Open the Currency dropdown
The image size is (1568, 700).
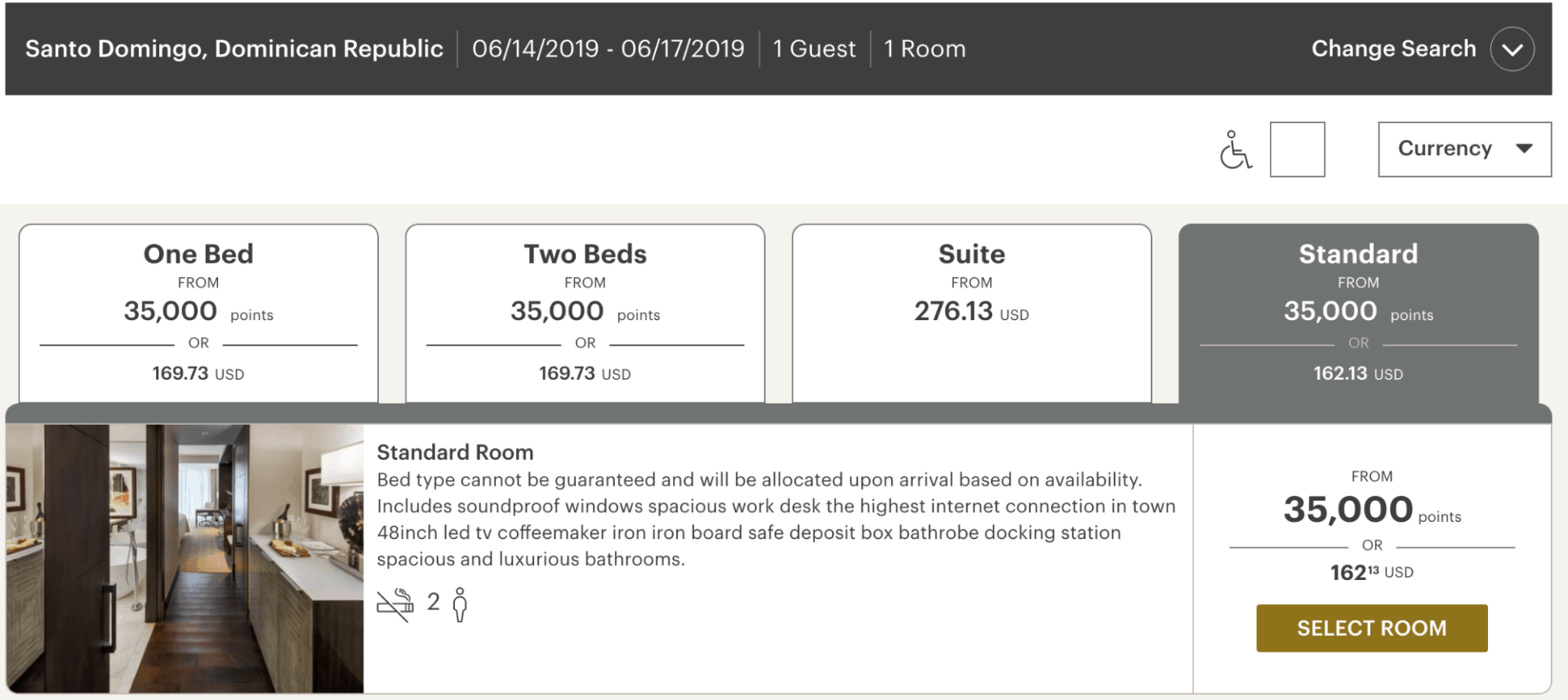pos(1464,149)
